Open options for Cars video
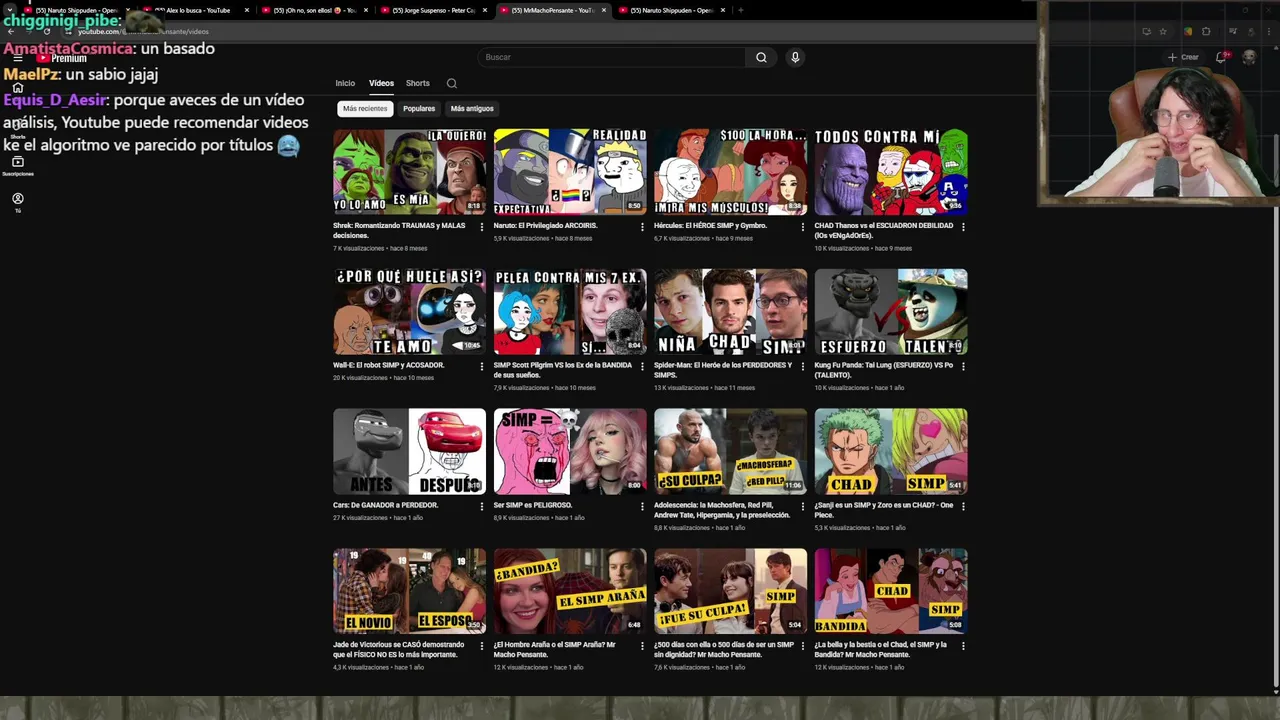 pos(482,506)
